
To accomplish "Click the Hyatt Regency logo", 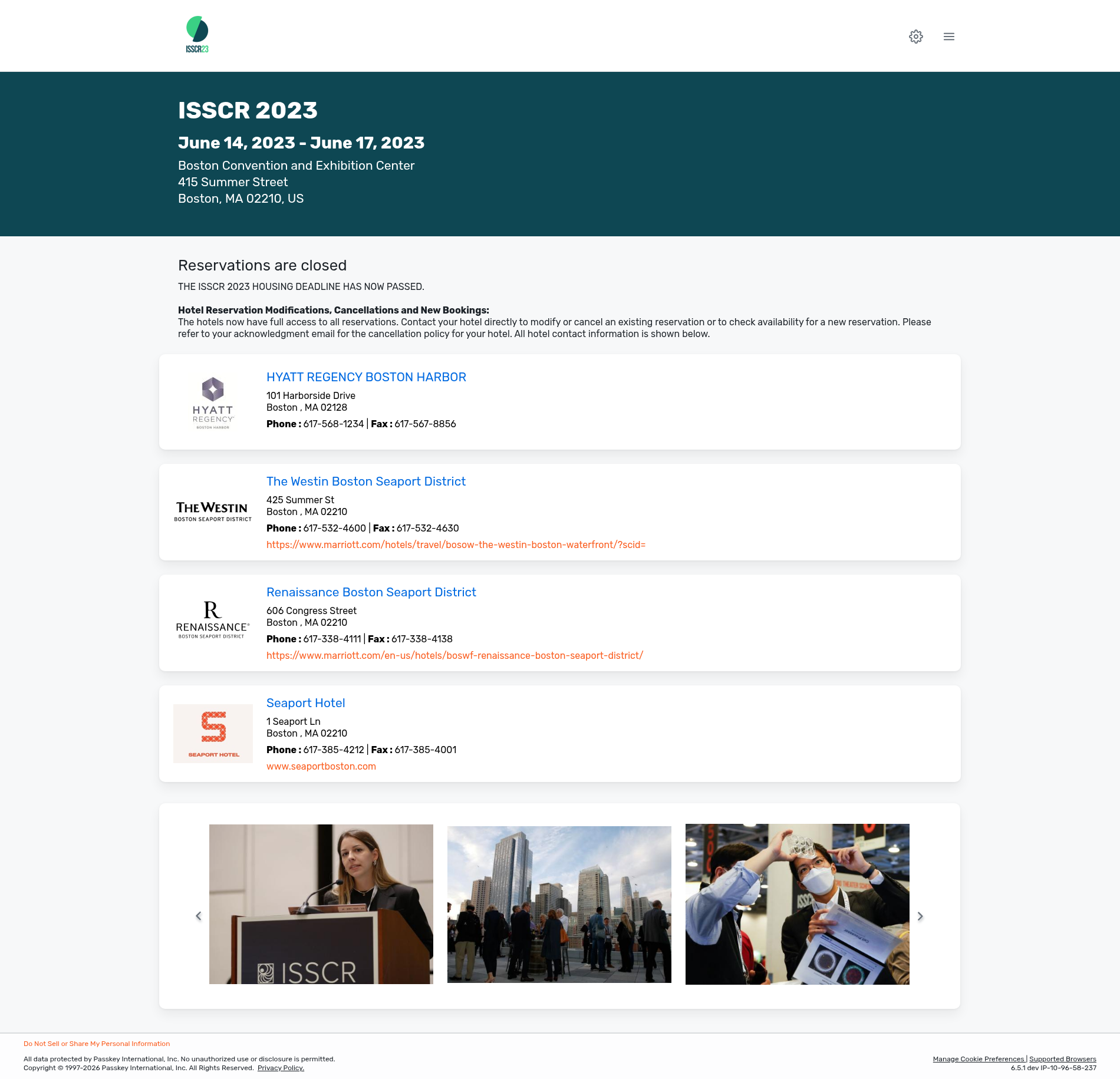I will pyautogui.click(x=213, y=402).
